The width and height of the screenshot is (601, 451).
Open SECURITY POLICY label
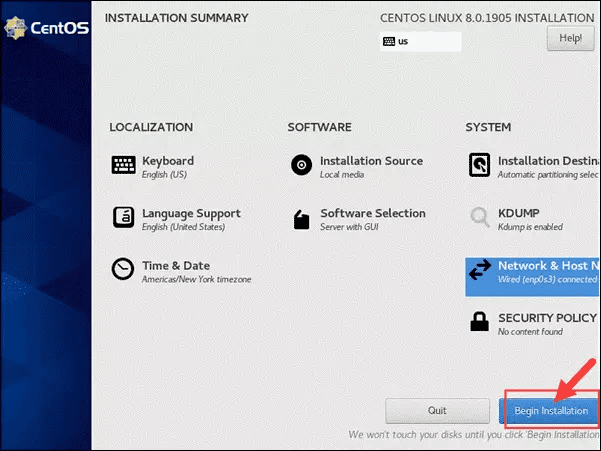(547, 318)
